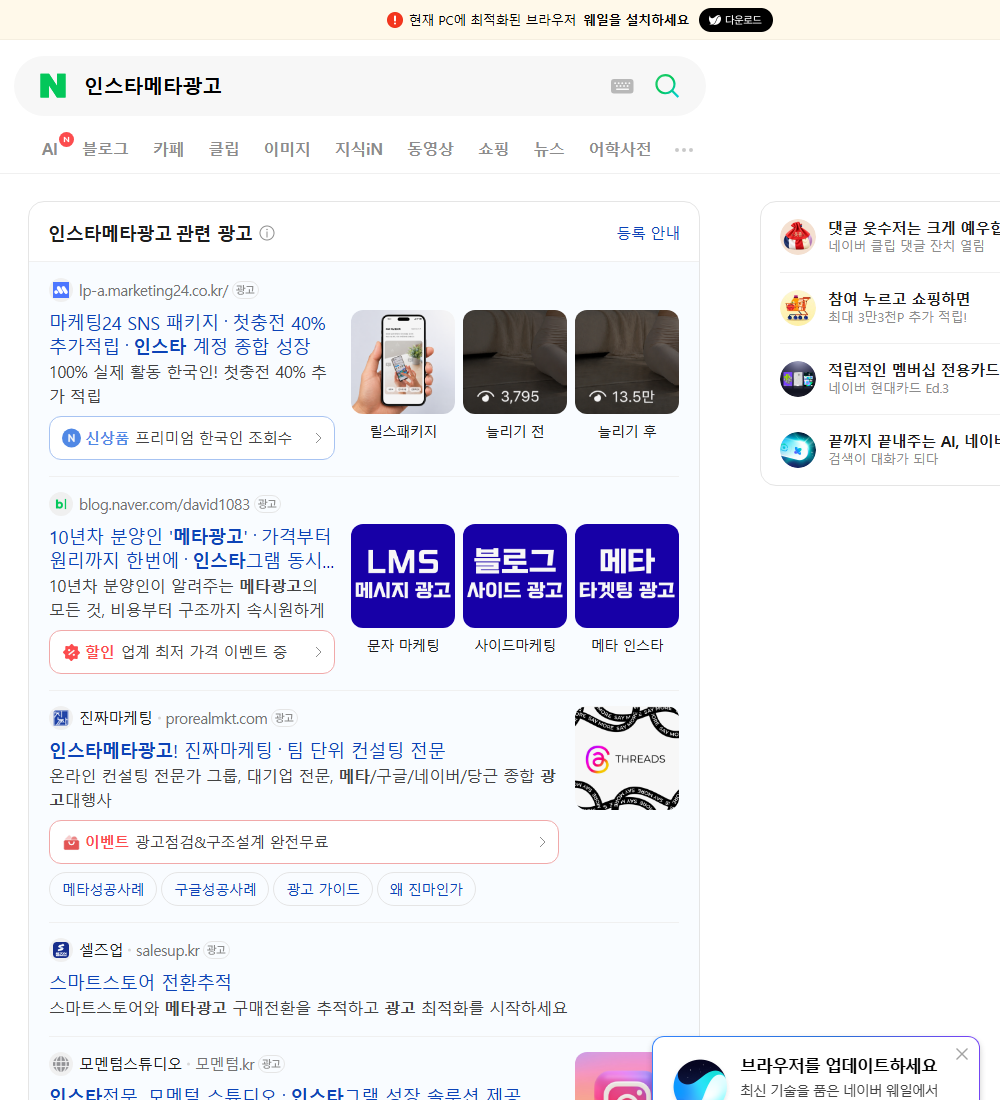Click the LMS 메시지 광고 thumbnail
1000x1100 pixels.
(x=403, y=576)
